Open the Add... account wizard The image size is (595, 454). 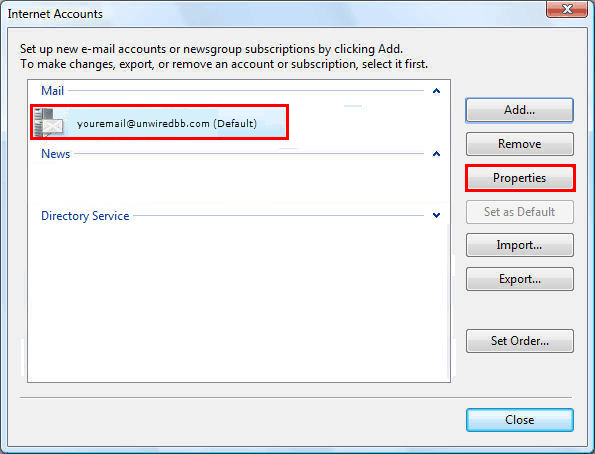click(x=519, y=110)
